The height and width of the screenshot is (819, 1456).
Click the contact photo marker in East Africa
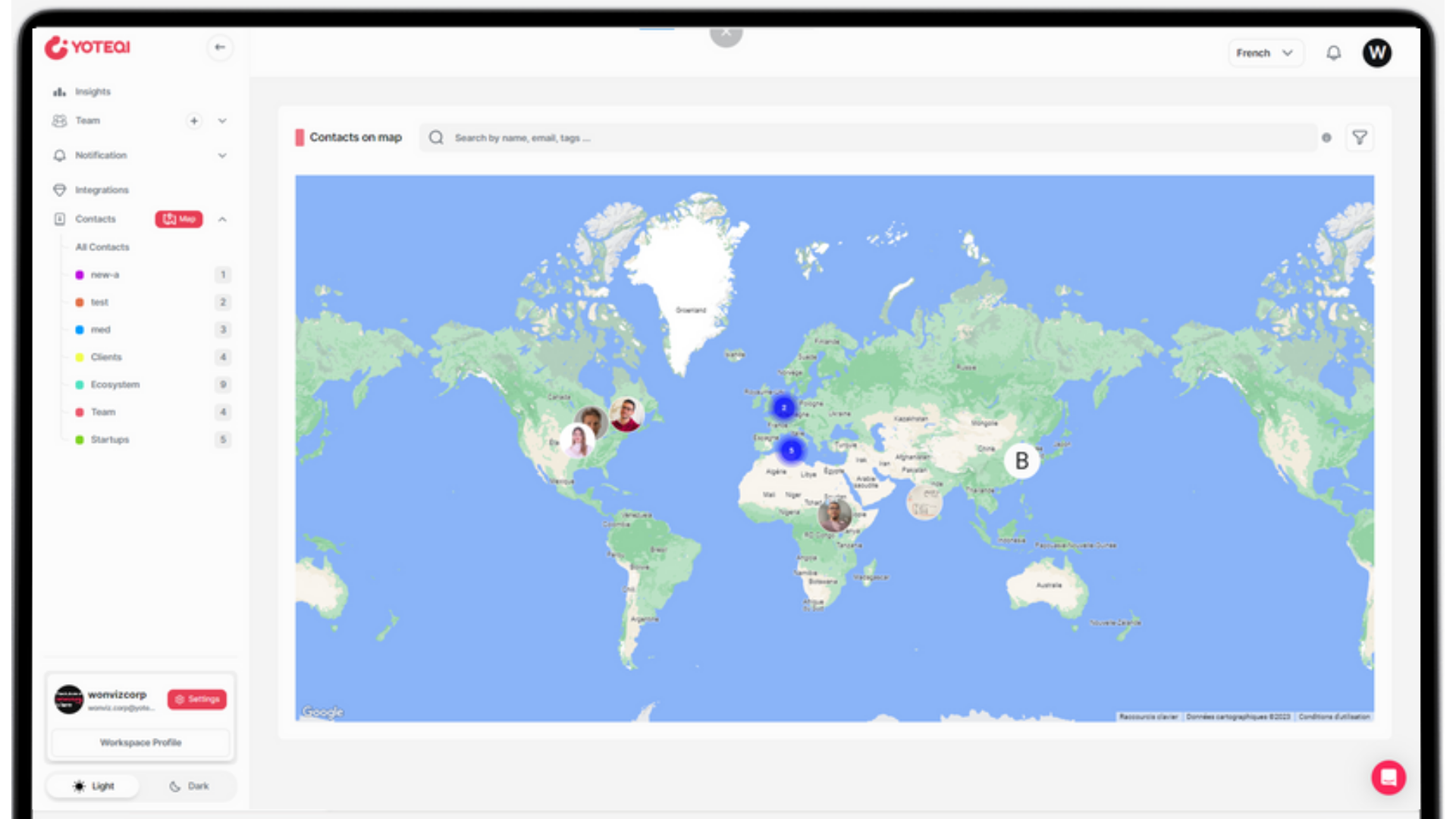[x=834, y=515]
